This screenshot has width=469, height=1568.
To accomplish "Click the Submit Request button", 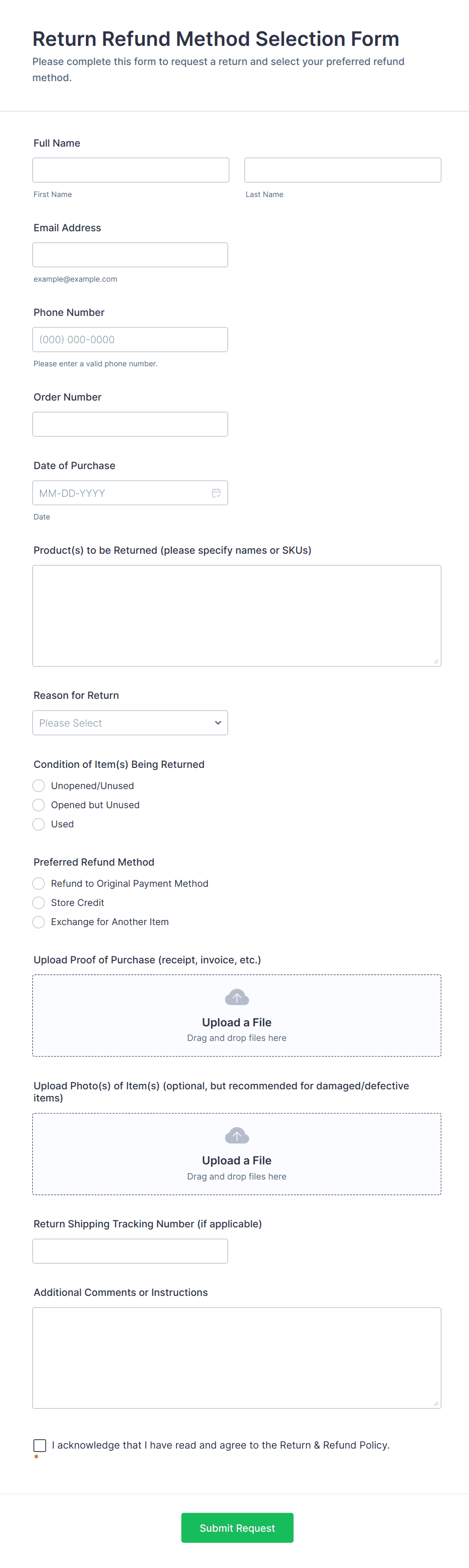I will 237,1528.
